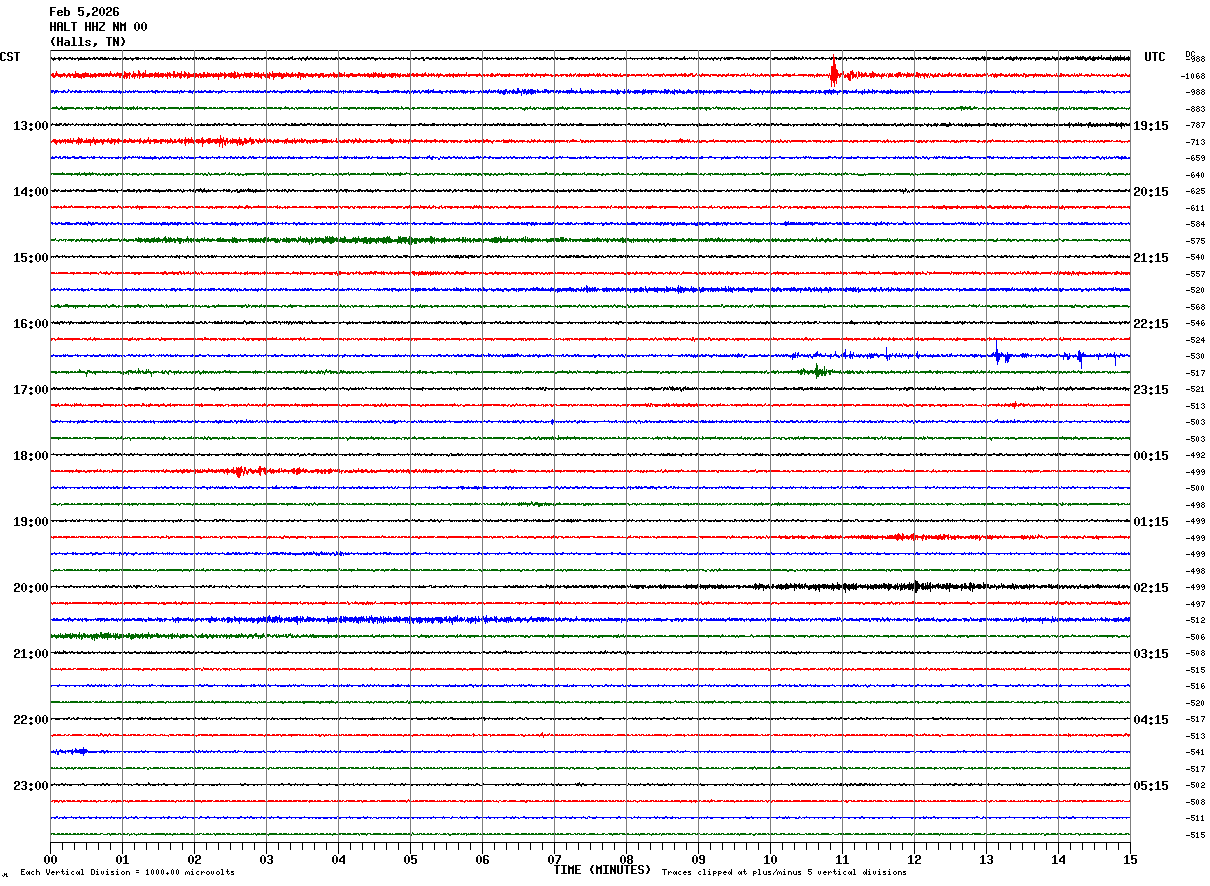
Task: Select the 23:00 CST time label
Action: [30, 786]
